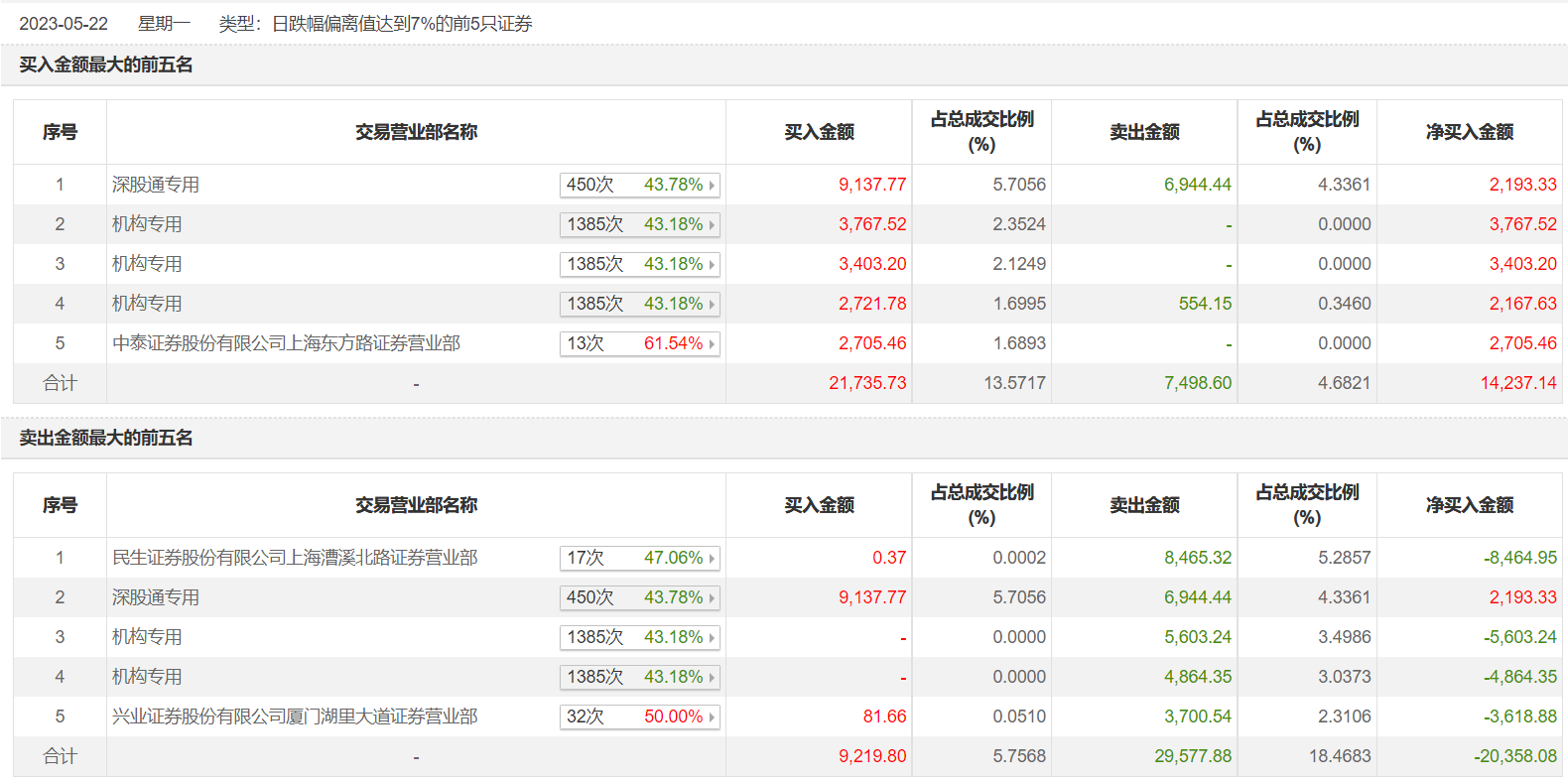Click 卖出金额 column header in sell table
This screenshot has width=1568, height=782.
pyautogui.click(x=1143, y=505)
